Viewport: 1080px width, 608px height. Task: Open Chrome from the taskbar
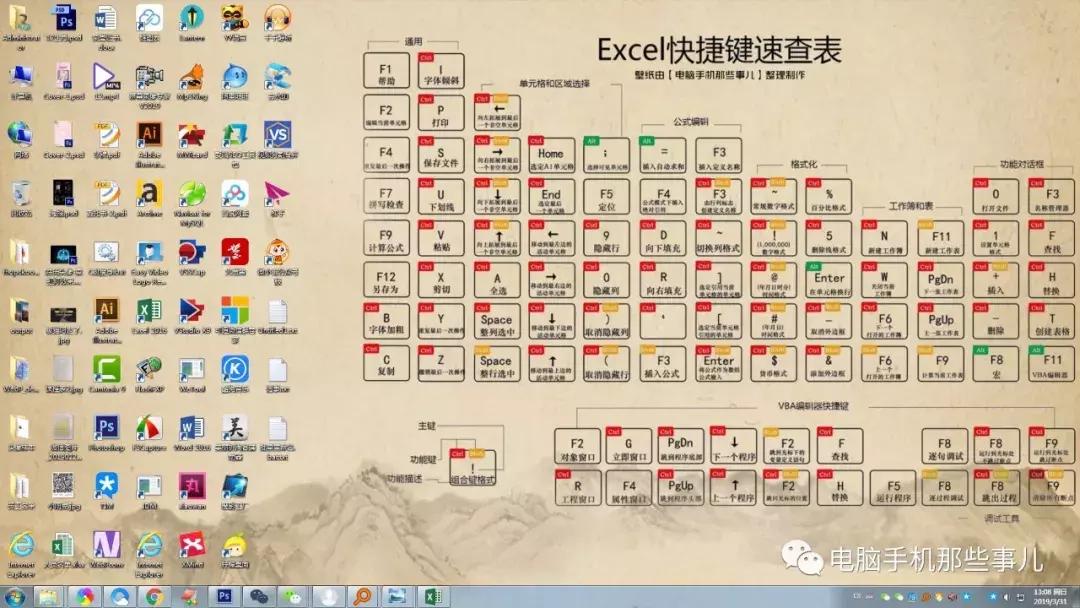coord(155,595)
